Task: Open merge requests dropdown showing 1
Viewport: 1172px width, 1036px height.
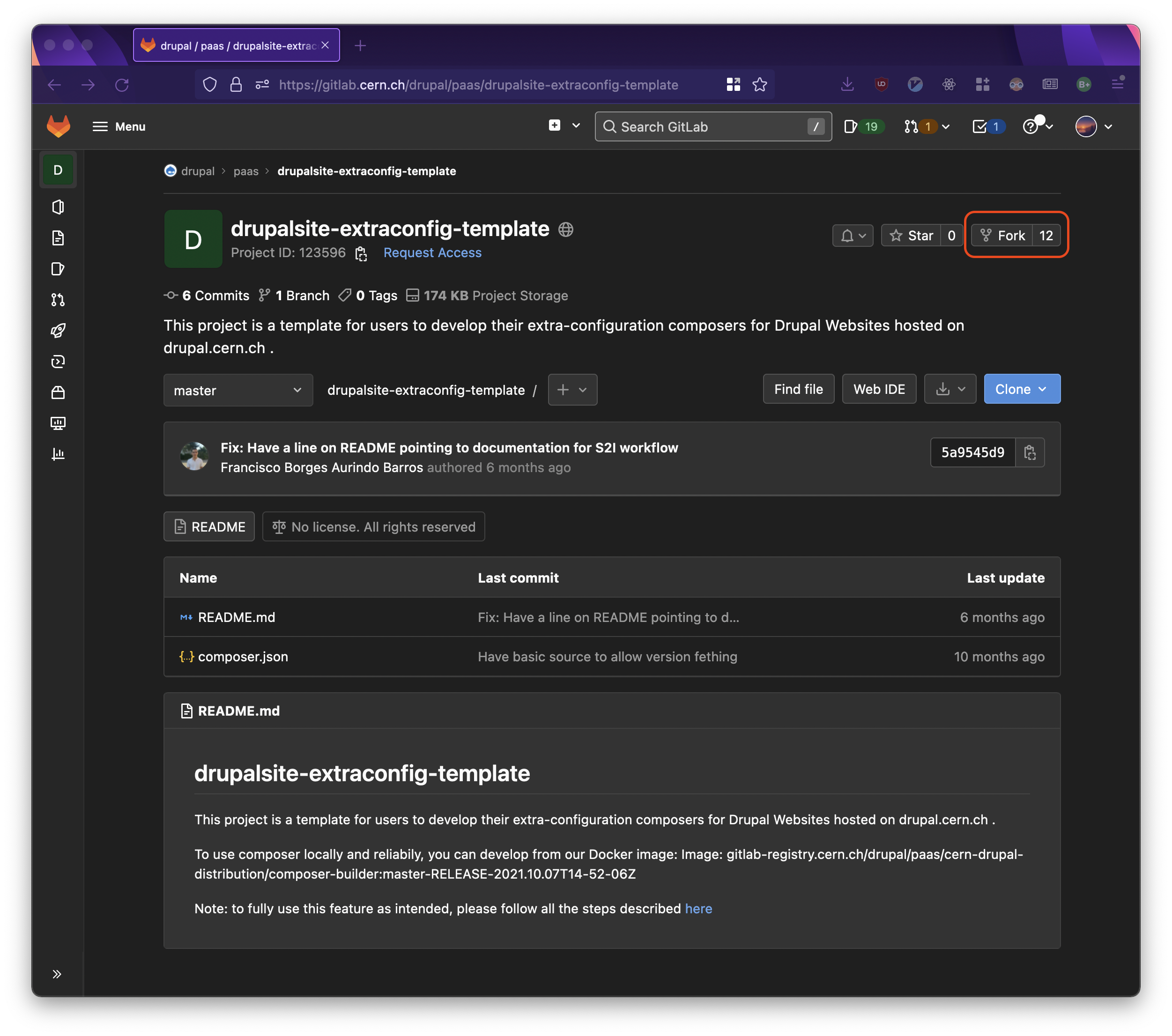Action: tap(927, 126)
